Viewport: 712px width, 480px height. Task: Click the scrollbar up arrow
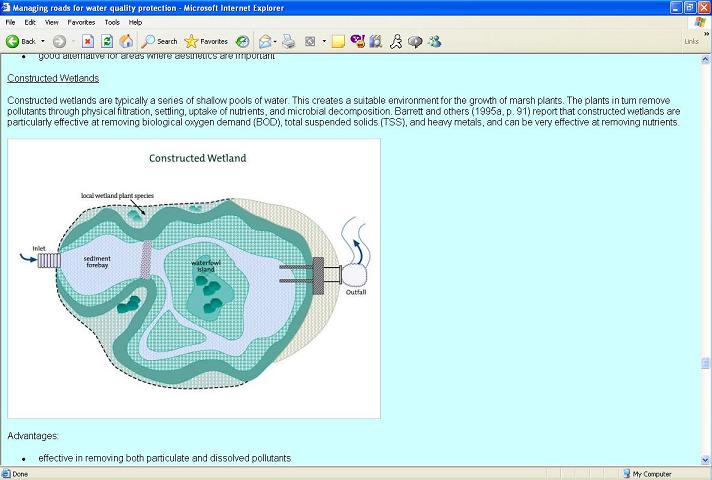point(705,59)
